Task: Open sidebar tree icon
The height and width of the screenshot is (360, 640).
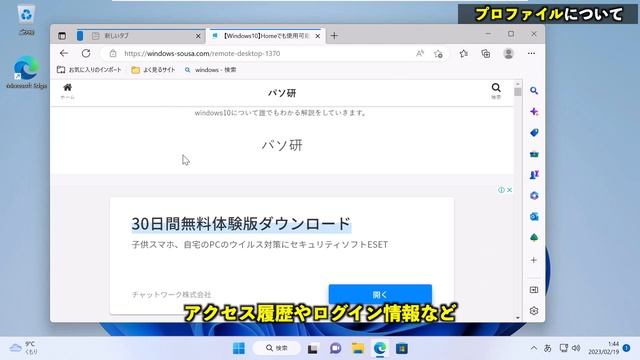Action: tap(533, 238)
